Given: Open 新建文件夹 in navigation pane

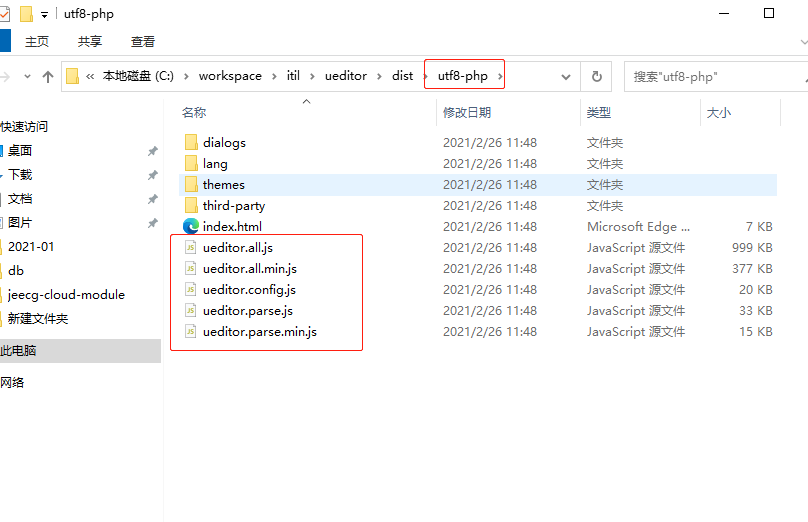Looking at the screenshot, I should pos(38,318).
